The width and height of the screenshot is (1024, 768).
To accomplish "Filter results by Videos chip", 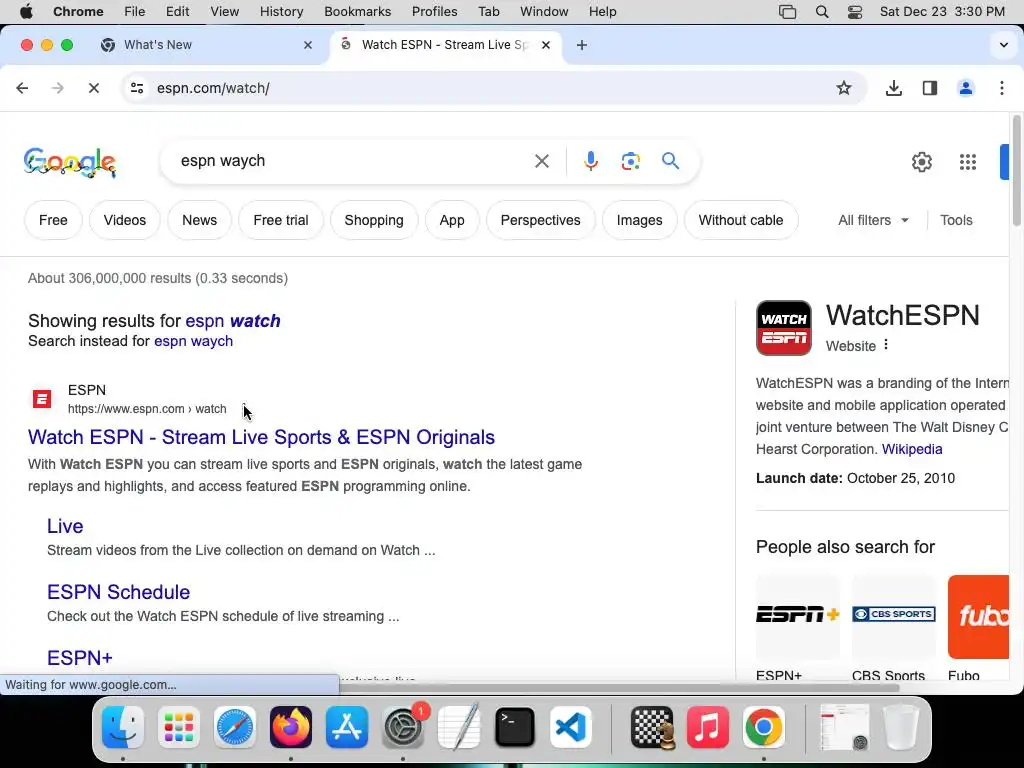I will (124, 220).
